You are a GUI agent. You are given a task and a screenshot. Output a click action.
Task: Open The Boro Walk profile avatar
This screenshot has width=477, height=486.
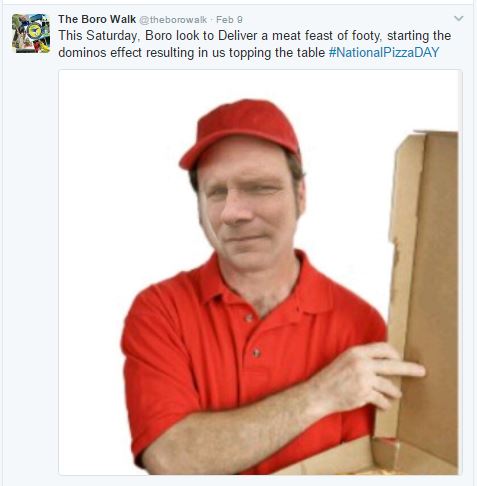click(x=31, y=33)
